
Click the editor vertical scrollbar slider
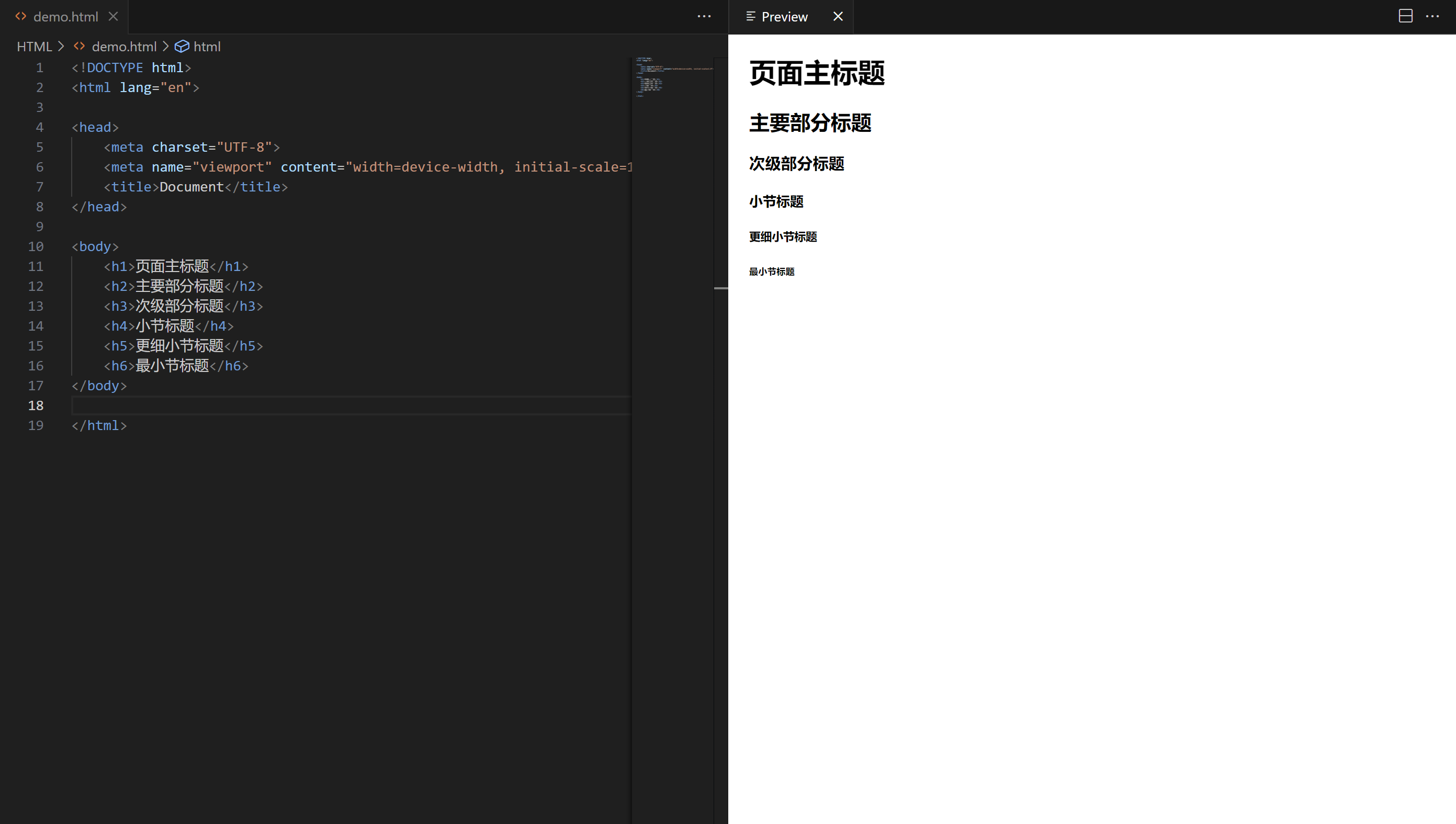[720, 288]
